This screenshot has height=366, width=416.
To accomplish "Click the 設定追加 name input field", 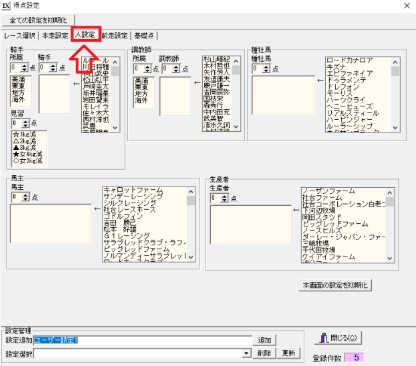I will coord(143,340).
